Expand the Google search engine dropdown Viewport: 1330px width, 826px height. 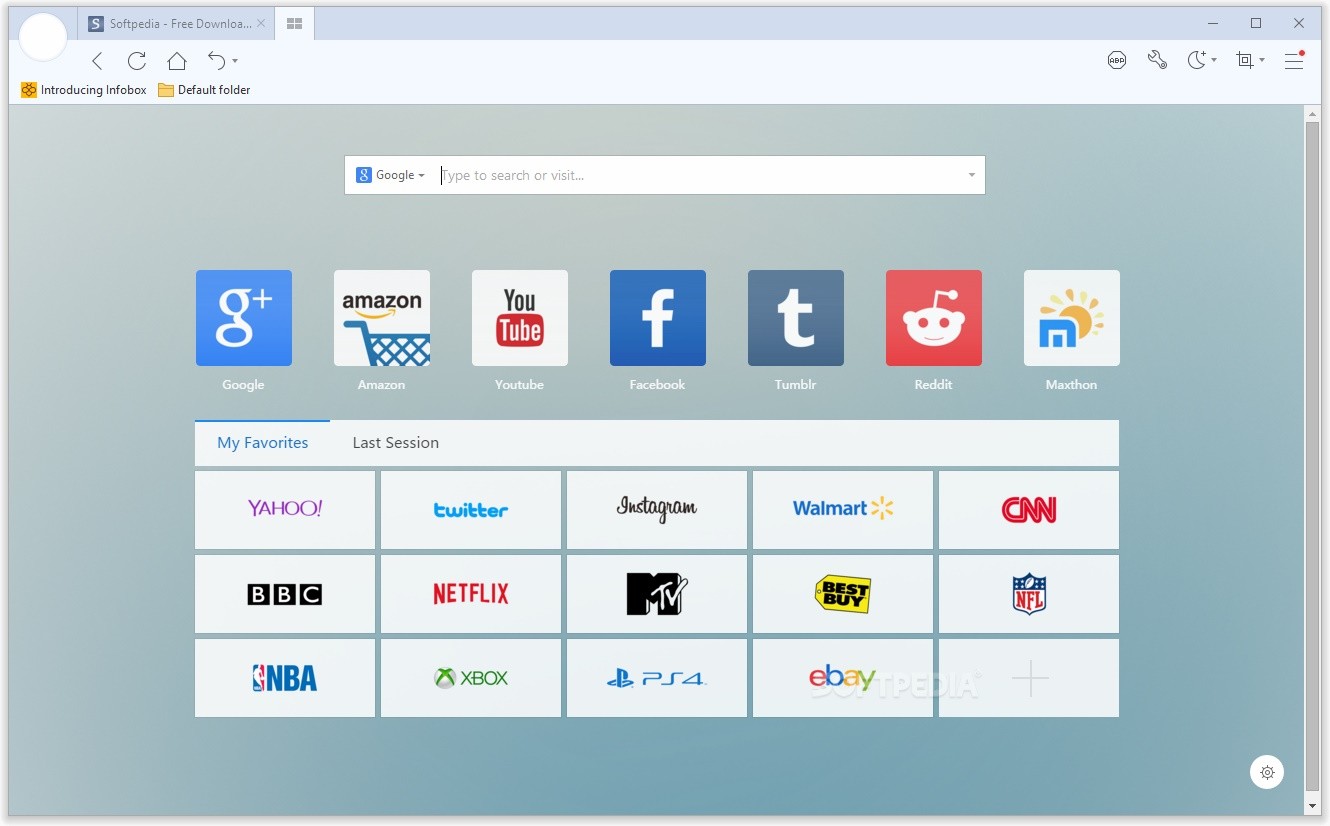click(x=391, y=175)
